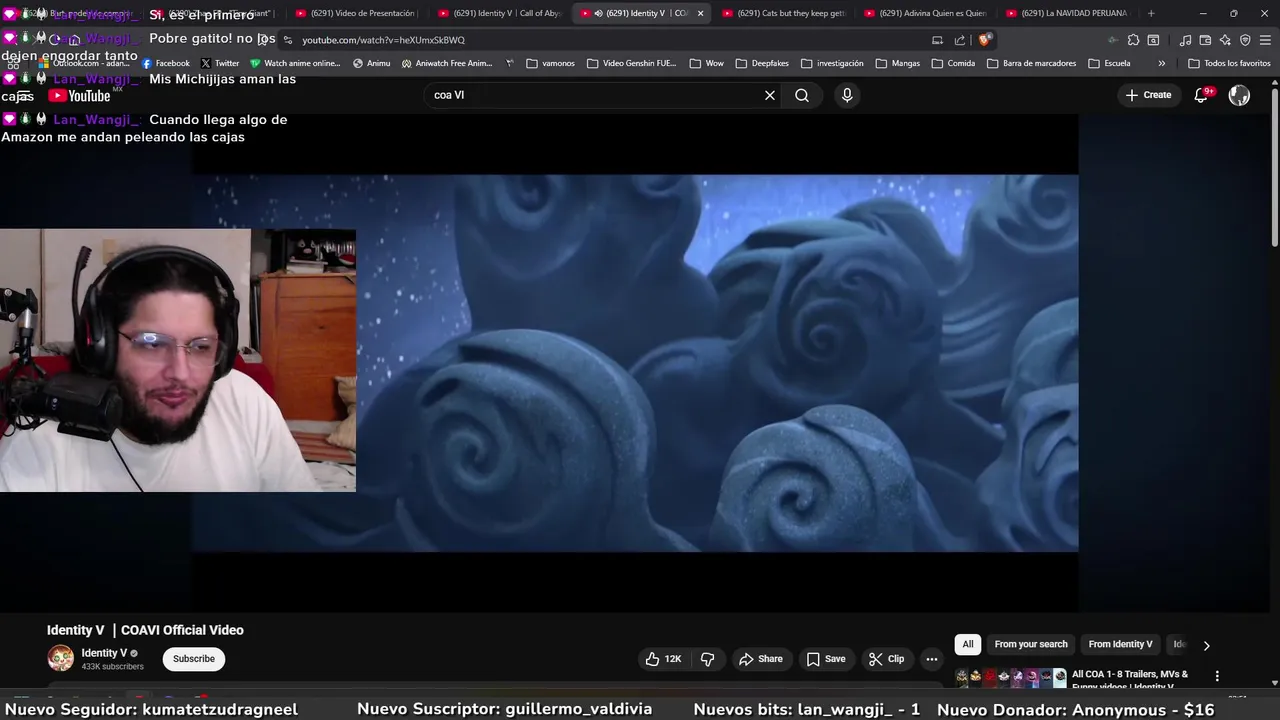Click the Clip button
Image resolution: width=1280 pixels, height=720 pixels.
coord(886,659)
